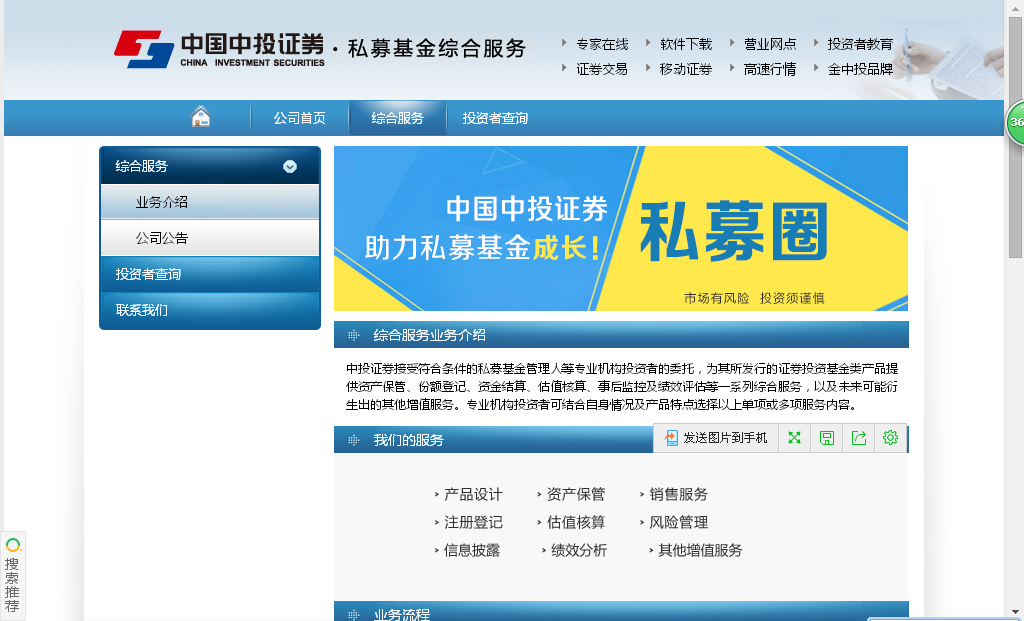Click the 综合服务业务介绍 section heading
The width and height of the screenshot is (1024, 621).
pyautogui.click(x=429, y=335)
